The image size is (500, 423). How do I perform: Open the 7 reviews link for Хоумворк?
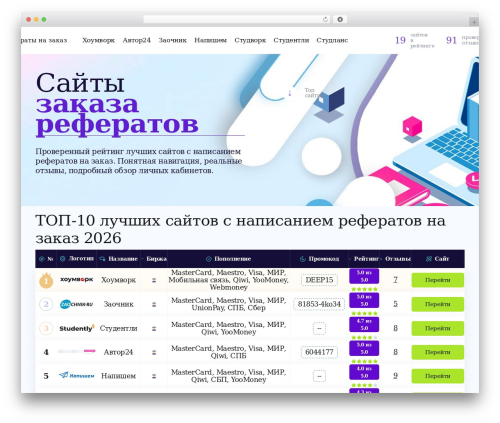tap(395, 280)
